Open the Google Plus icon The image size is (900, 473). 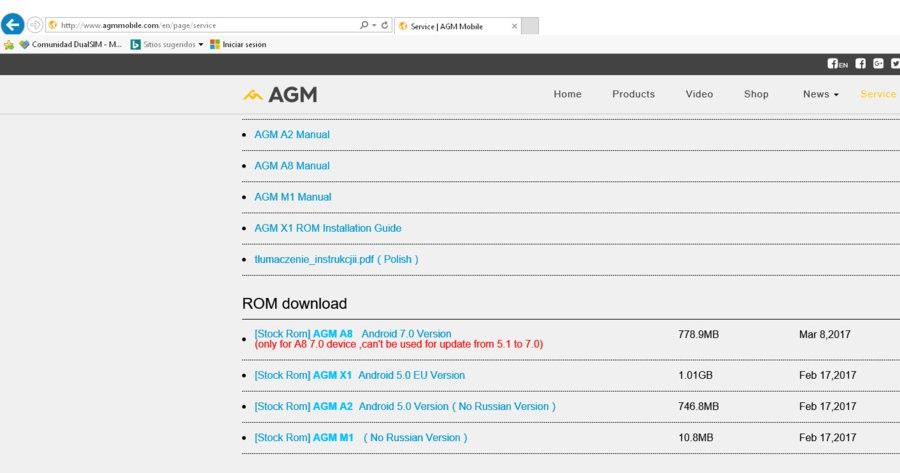click(x=878, y=64)
